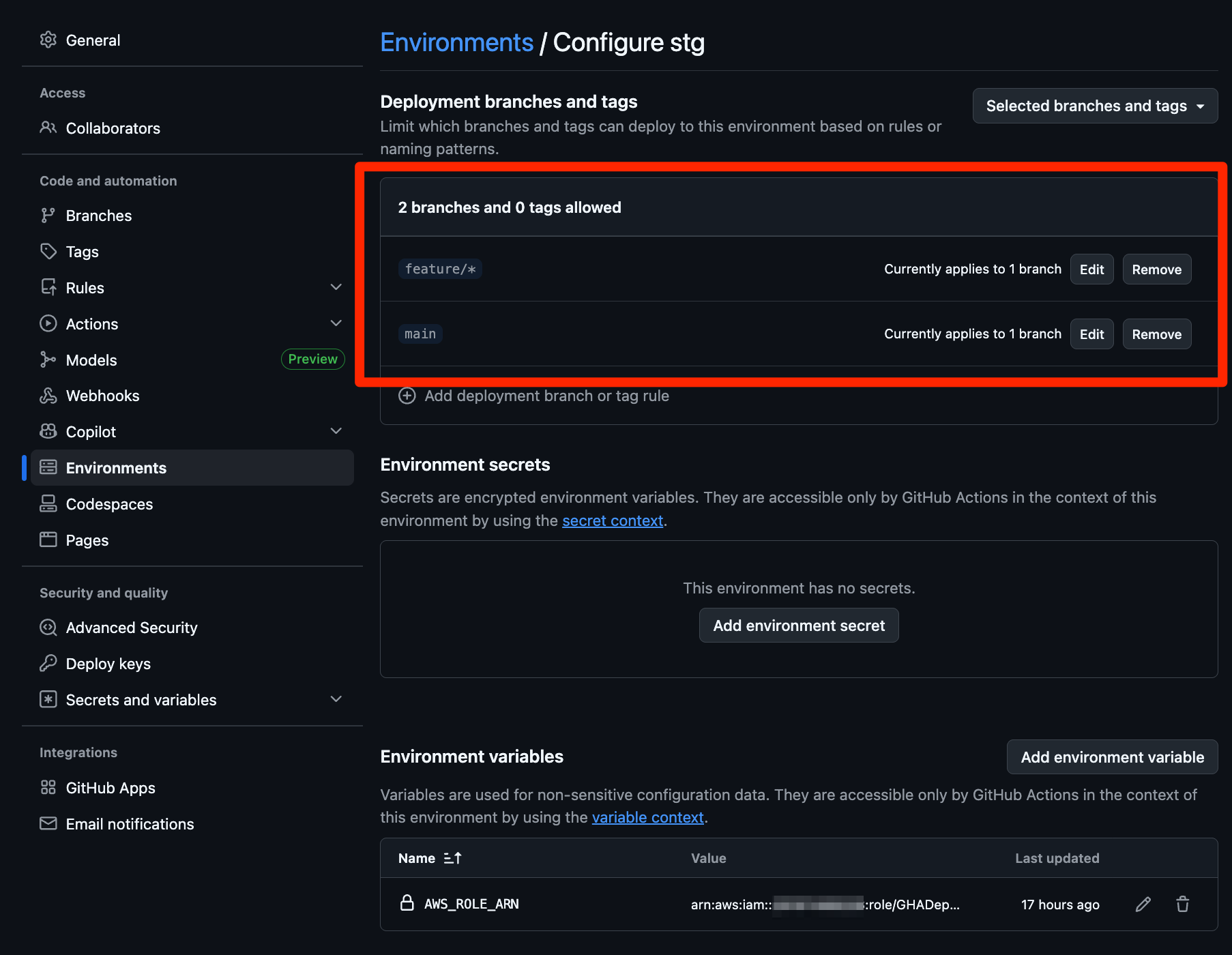1232x955 pixels.
Task: Click the Advanced Security shield-search icon
Action: 48,628
